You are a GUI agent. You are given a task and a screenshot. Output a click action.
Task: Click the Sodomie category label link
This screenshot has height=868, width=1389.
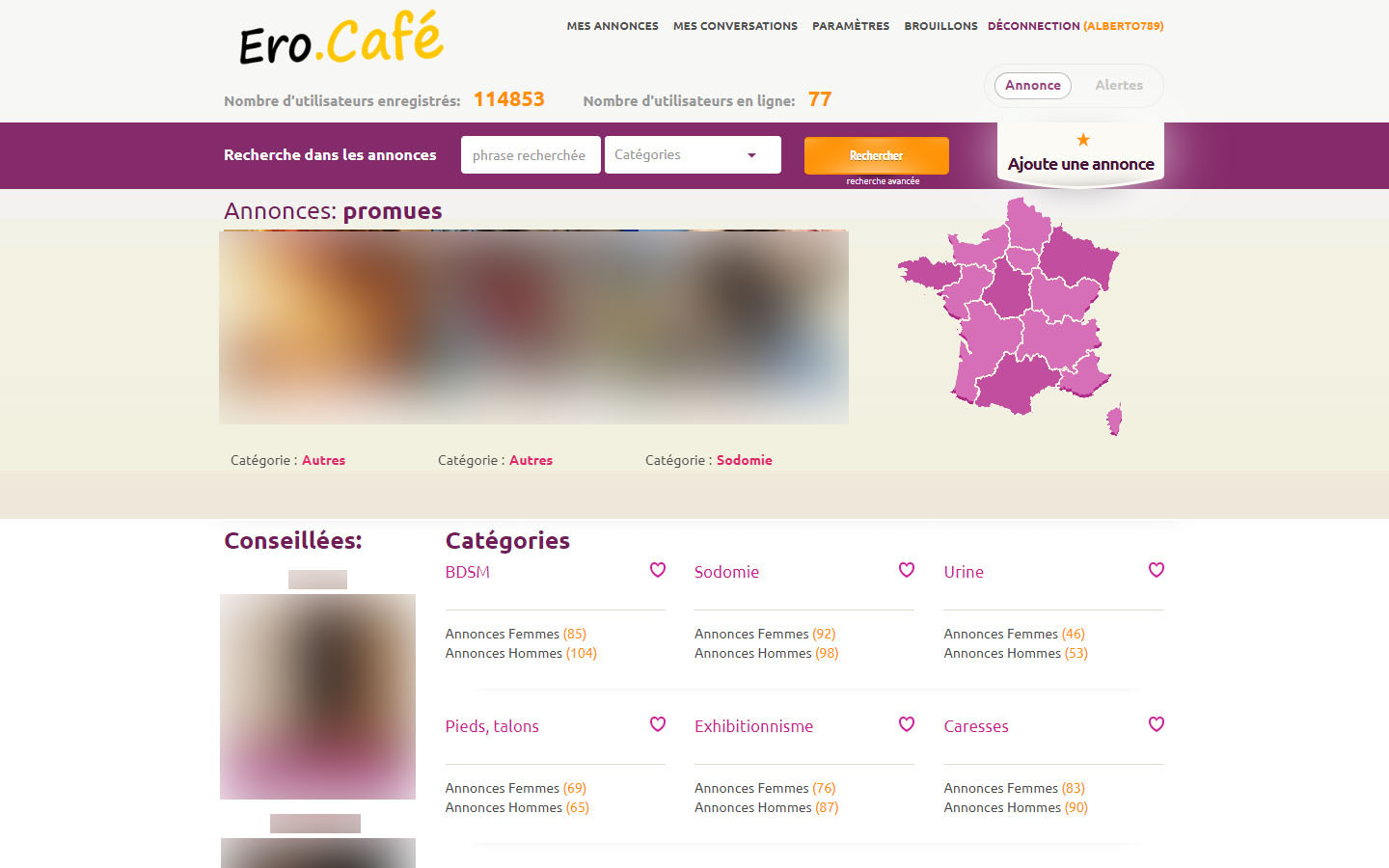pos(726,571)
